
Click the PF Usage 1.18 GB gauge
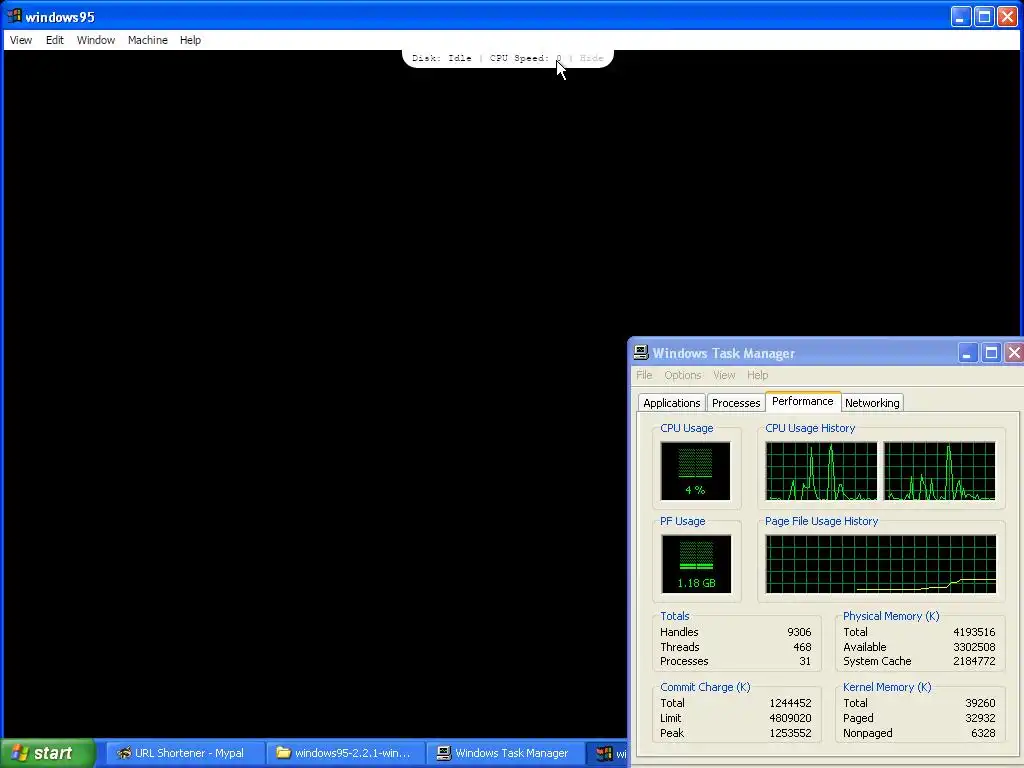696,564
